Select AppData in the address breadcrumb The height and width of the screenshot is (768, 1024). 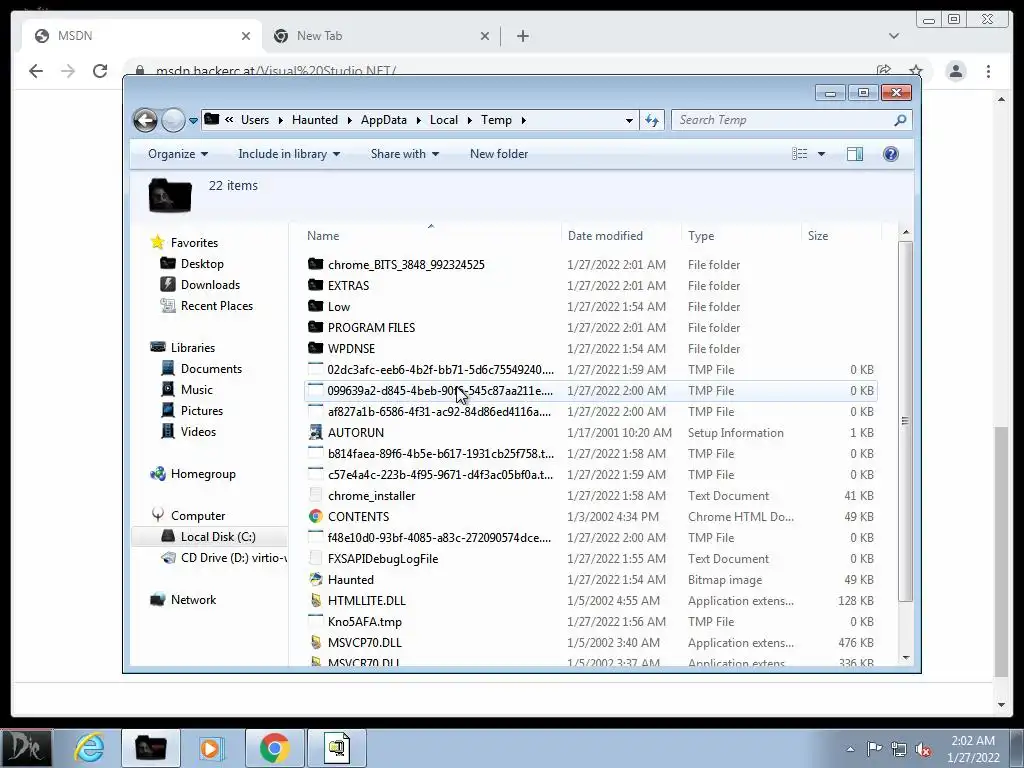point(383,120)
